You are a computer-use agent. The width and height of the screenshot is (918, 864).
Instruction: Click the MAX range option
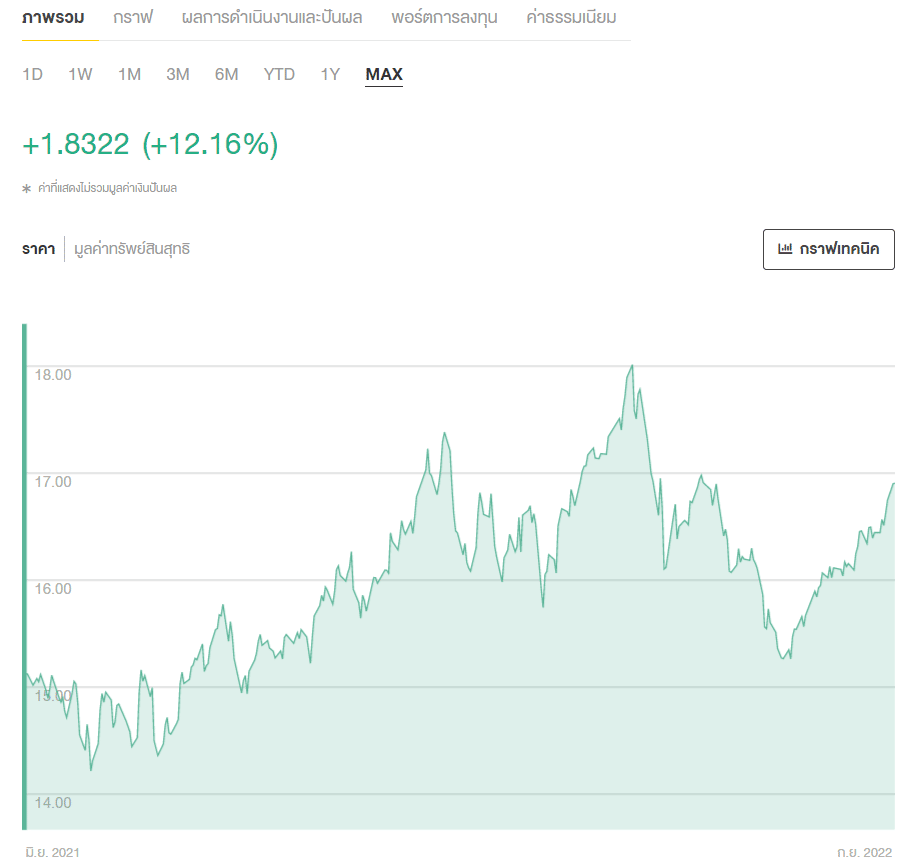tap(384, 75)
